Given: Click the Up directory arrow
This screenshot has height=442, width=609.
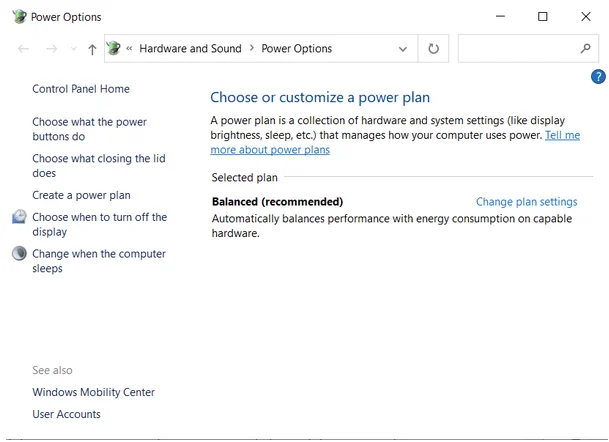Looking at the screenshot, I should [92, 49].
